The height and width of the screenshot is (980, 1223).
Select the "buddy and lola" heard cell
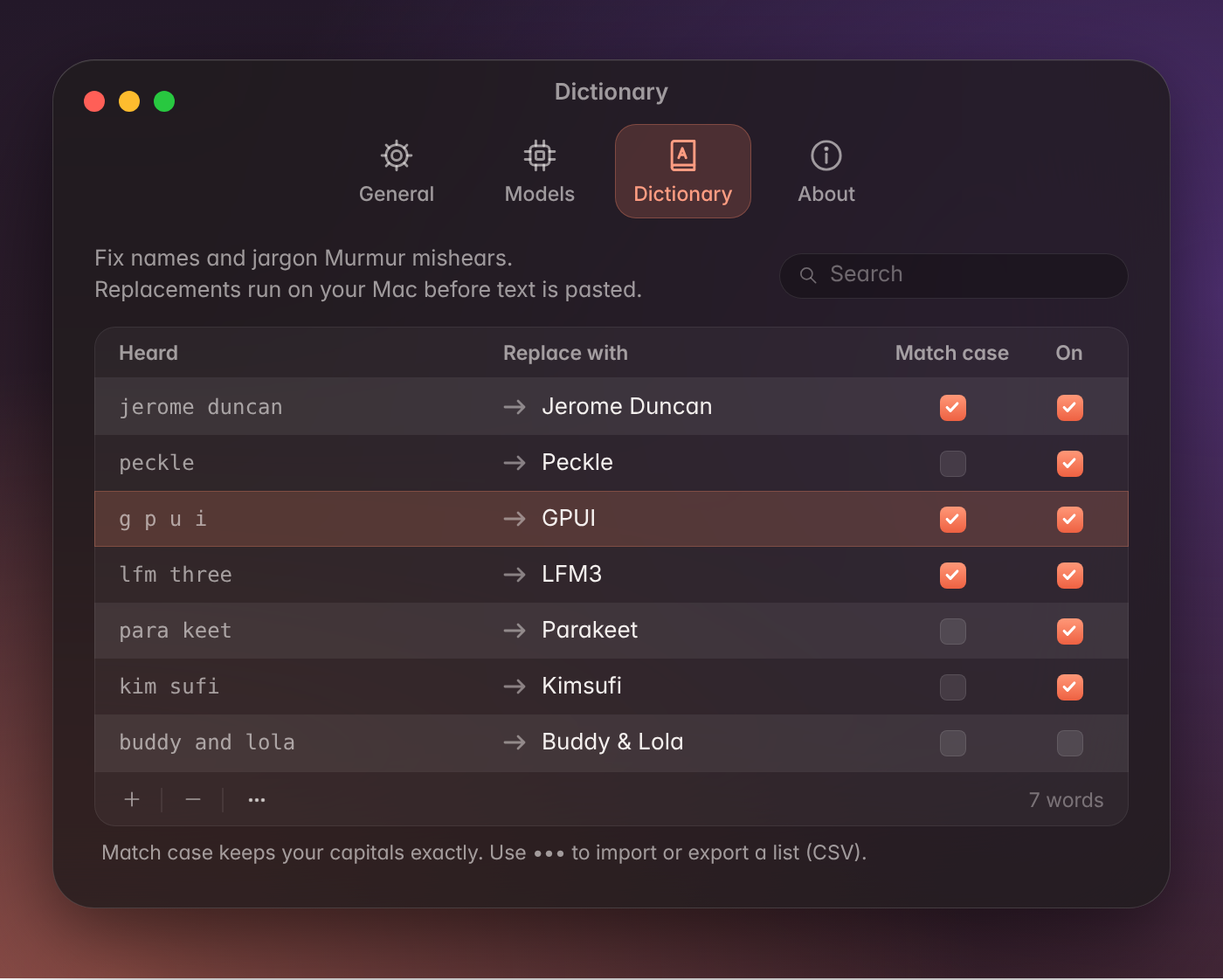coord(207,742)
